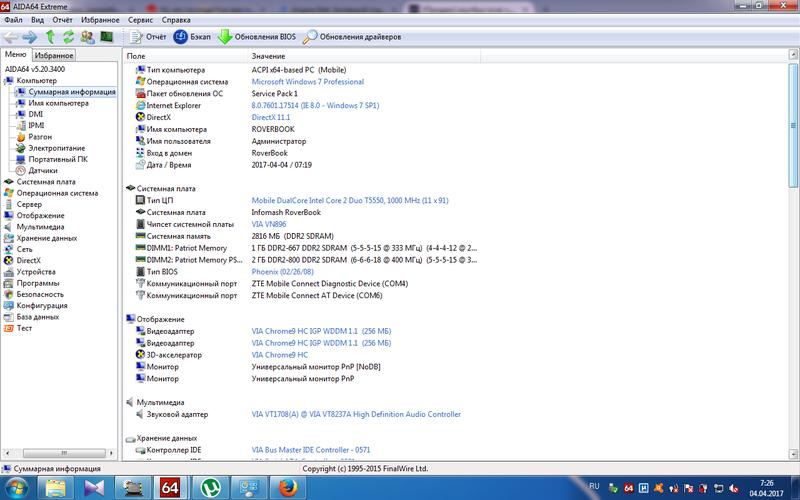Click the Back navigation arrow
800x500 pixels.
pos(11,37)
